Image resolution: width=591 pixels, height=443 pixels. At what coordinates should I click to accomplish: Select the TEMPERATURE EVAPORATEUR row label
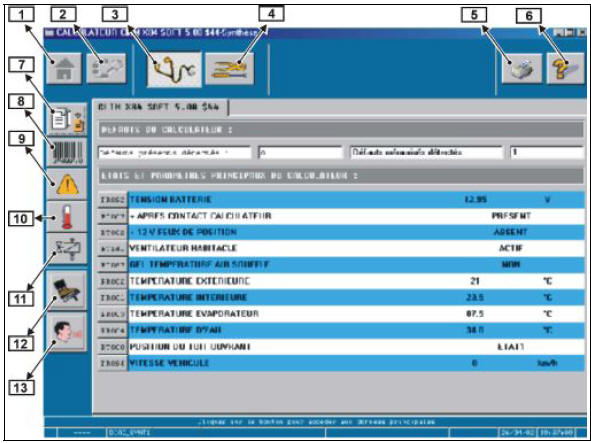[x=194, y=314]
